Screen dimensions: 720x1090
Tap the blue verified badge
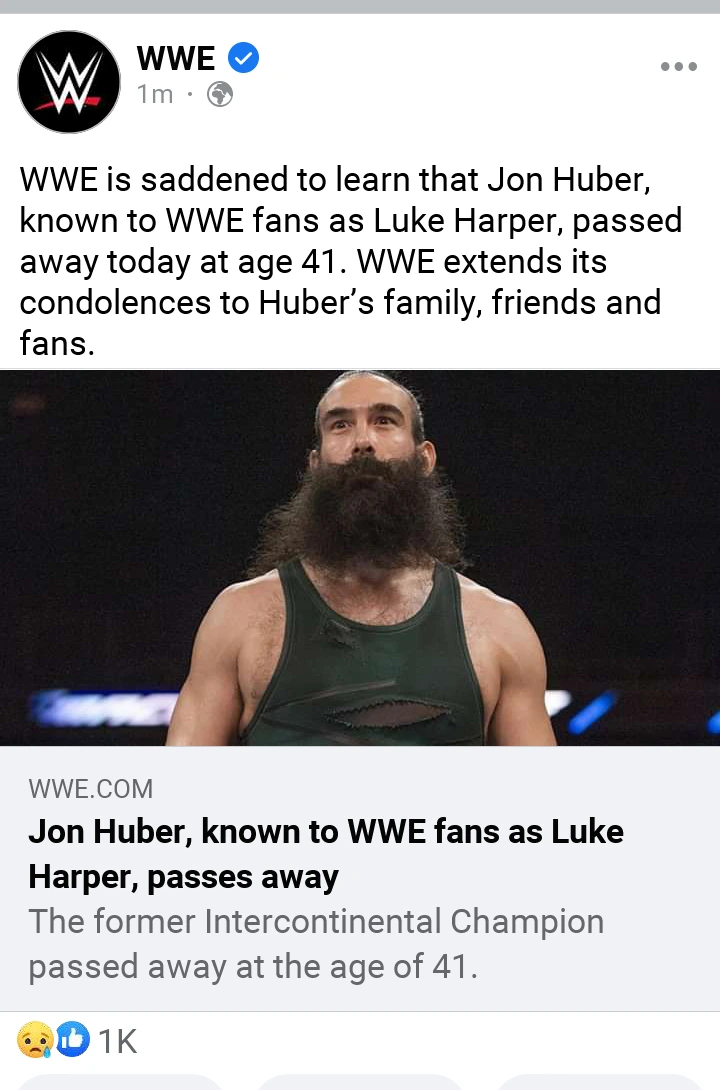(x=243, y=57)
